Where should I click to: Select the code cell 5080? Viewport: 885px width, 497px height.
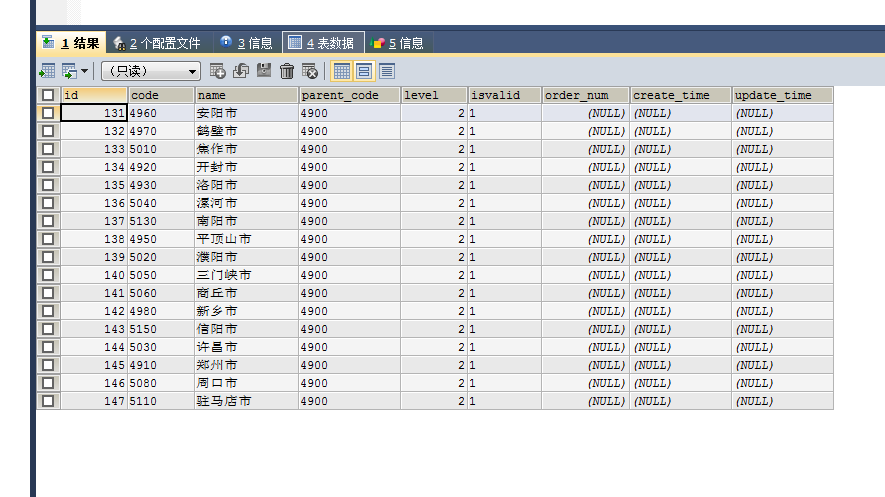click(161, 383)
